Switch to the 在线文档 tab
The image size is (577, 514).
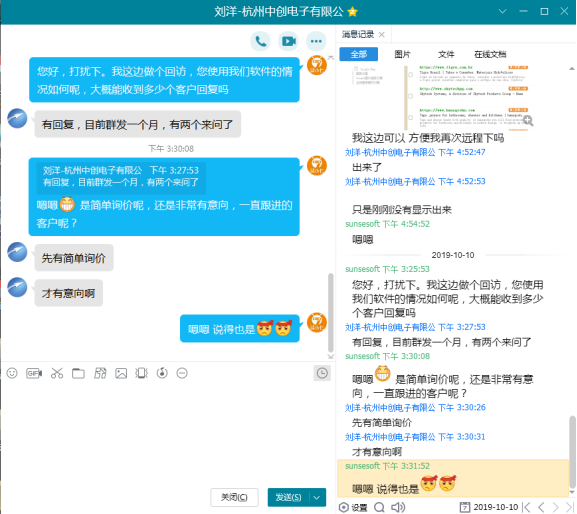click(x=490, y=54)
